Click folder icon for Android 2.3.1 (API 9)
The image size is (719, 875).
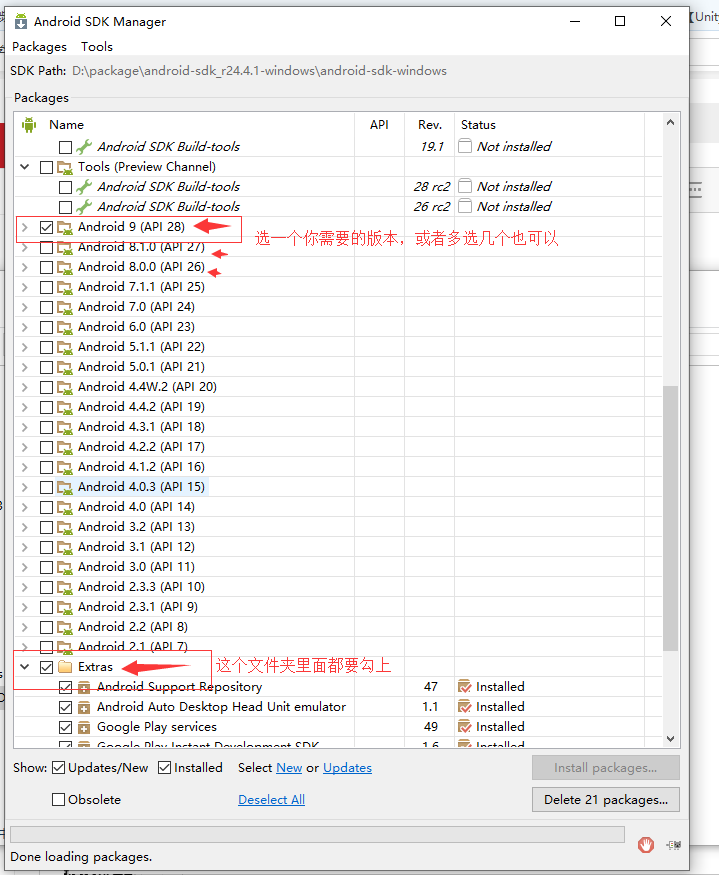pyautogui.click(x=65, y=607)
